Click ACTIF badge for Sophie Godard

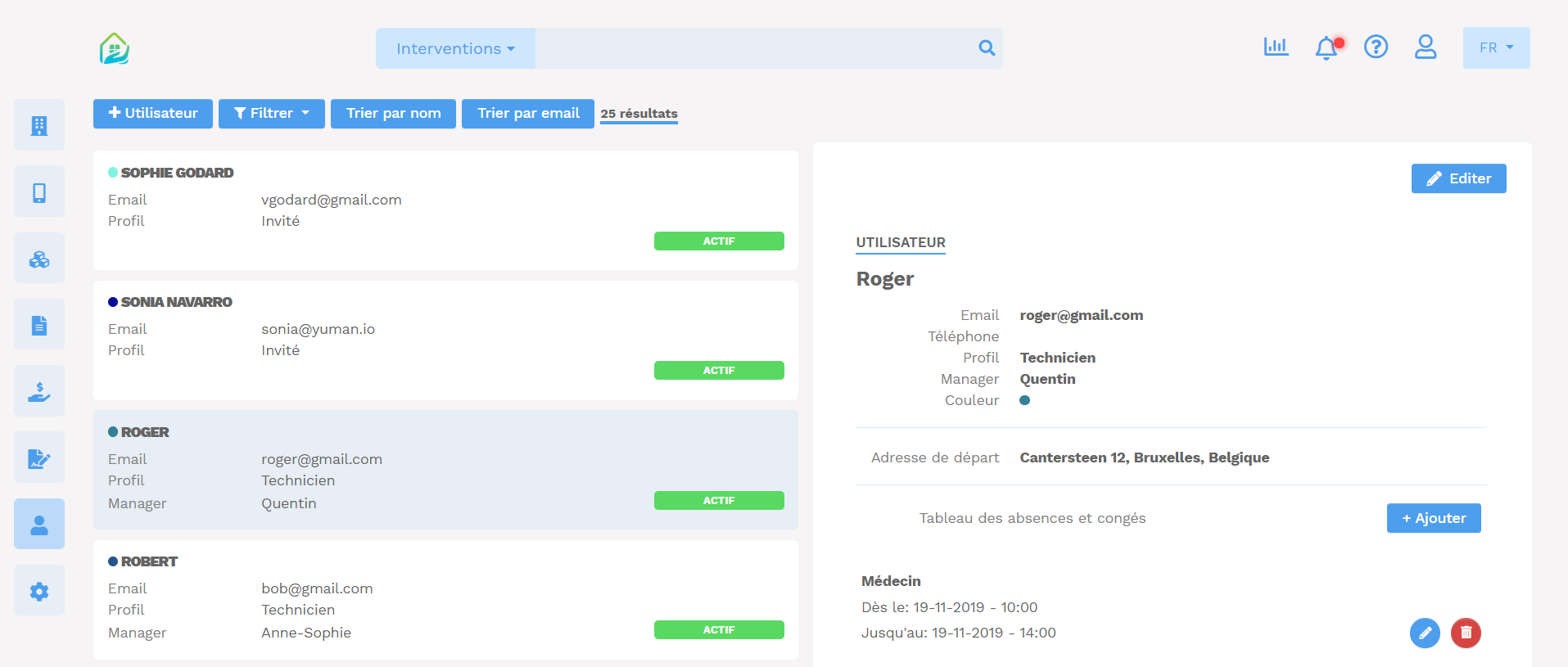(x=719, y=241)
